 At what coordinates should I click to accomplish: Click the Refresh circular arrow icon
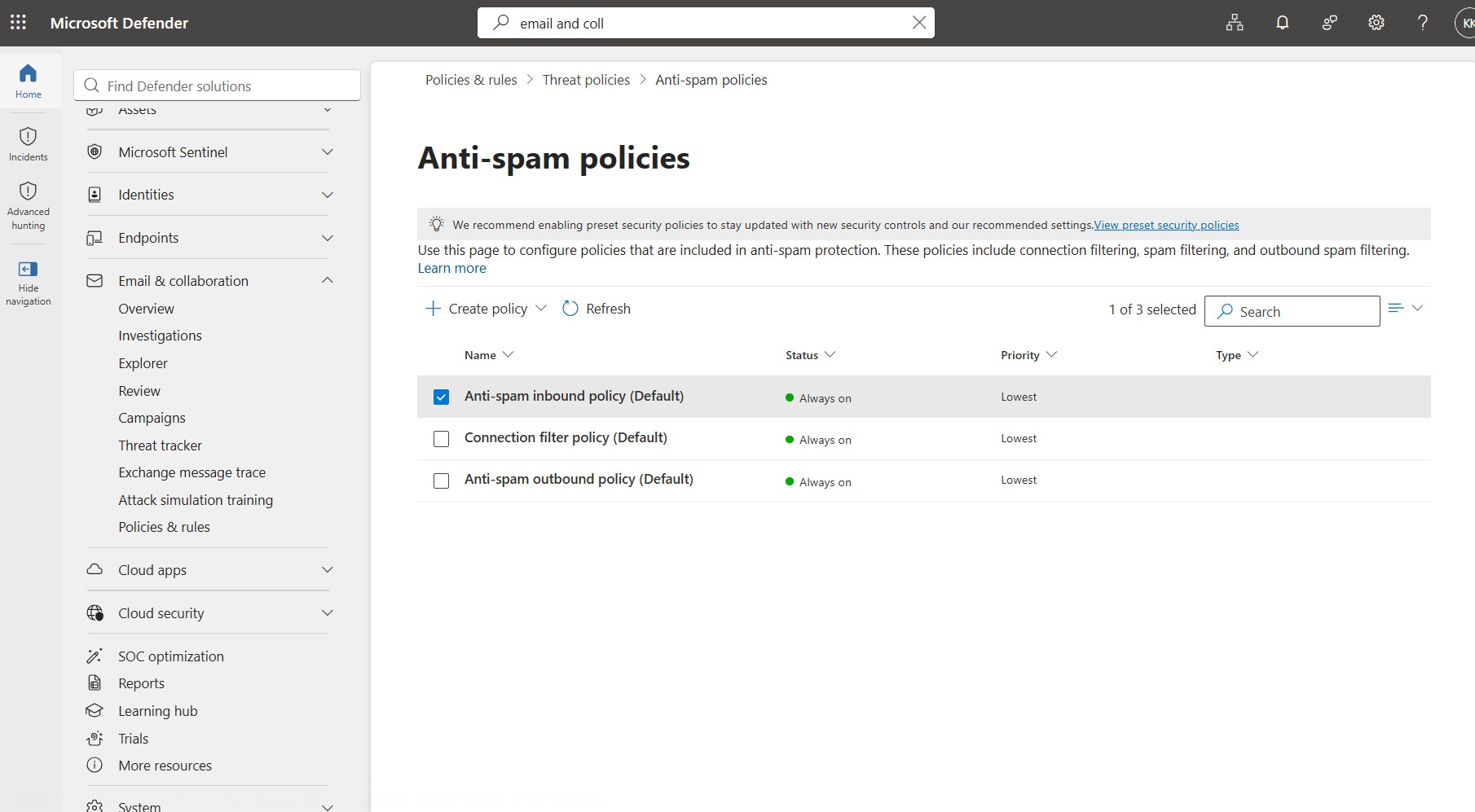point(570,309)
